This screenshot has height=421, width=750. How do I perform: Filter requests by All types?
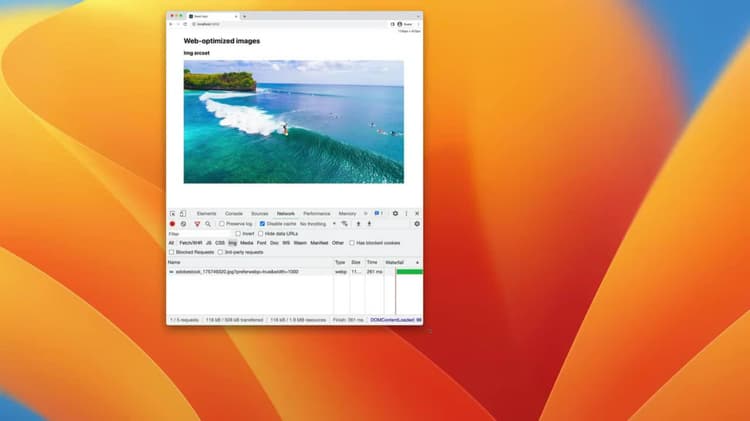coord(171,243)
